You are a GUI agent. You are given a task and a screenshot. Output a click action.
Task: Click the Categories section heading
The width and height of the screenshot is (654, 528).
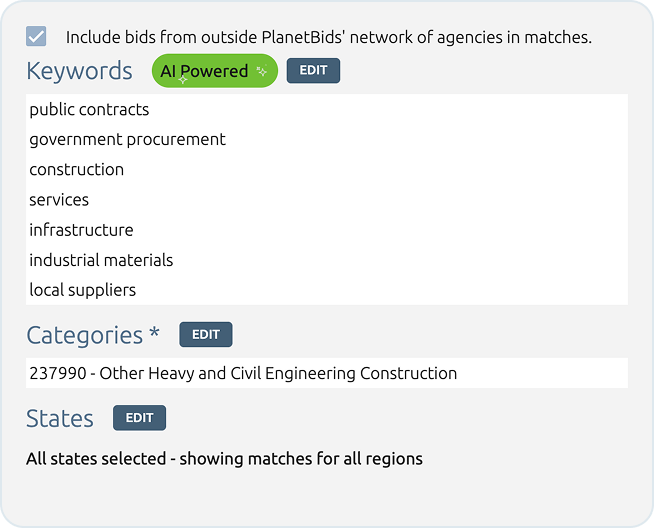pos(84,335)
